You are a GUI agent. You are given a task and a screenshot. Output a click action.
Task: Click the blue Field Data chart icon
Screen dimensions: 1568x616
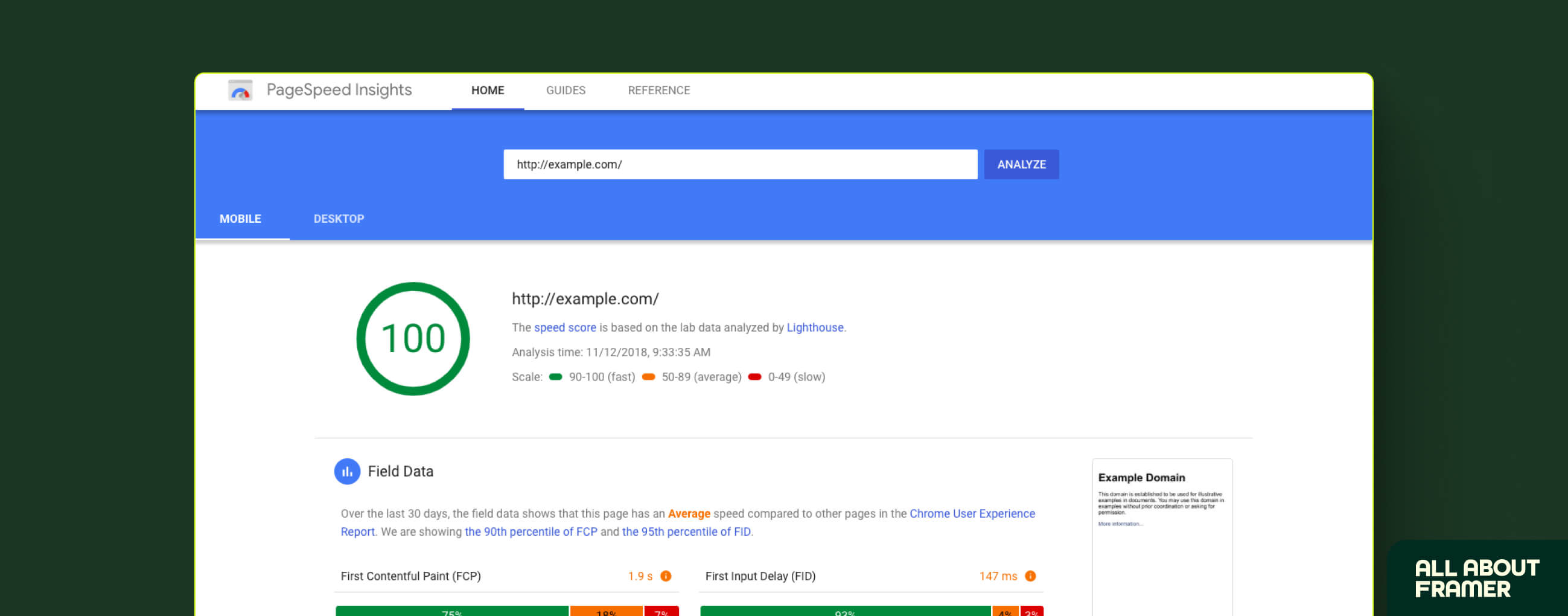click(347, 471)
